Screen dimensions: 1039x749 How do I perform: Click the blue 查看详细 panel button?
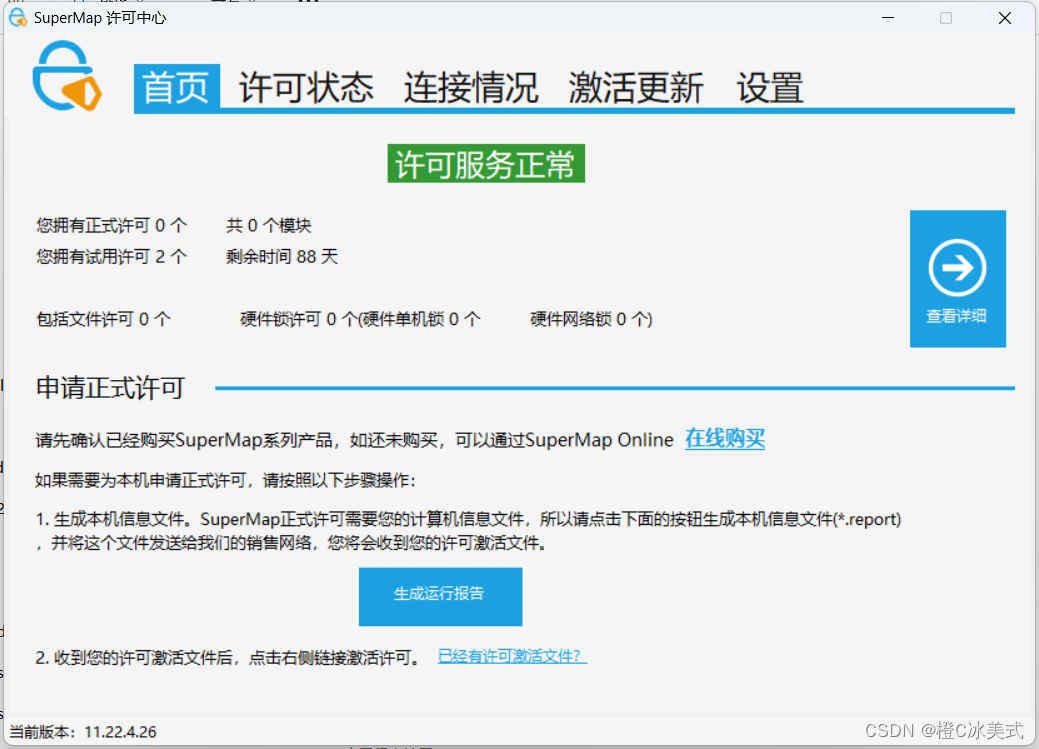tap(957, 278)
